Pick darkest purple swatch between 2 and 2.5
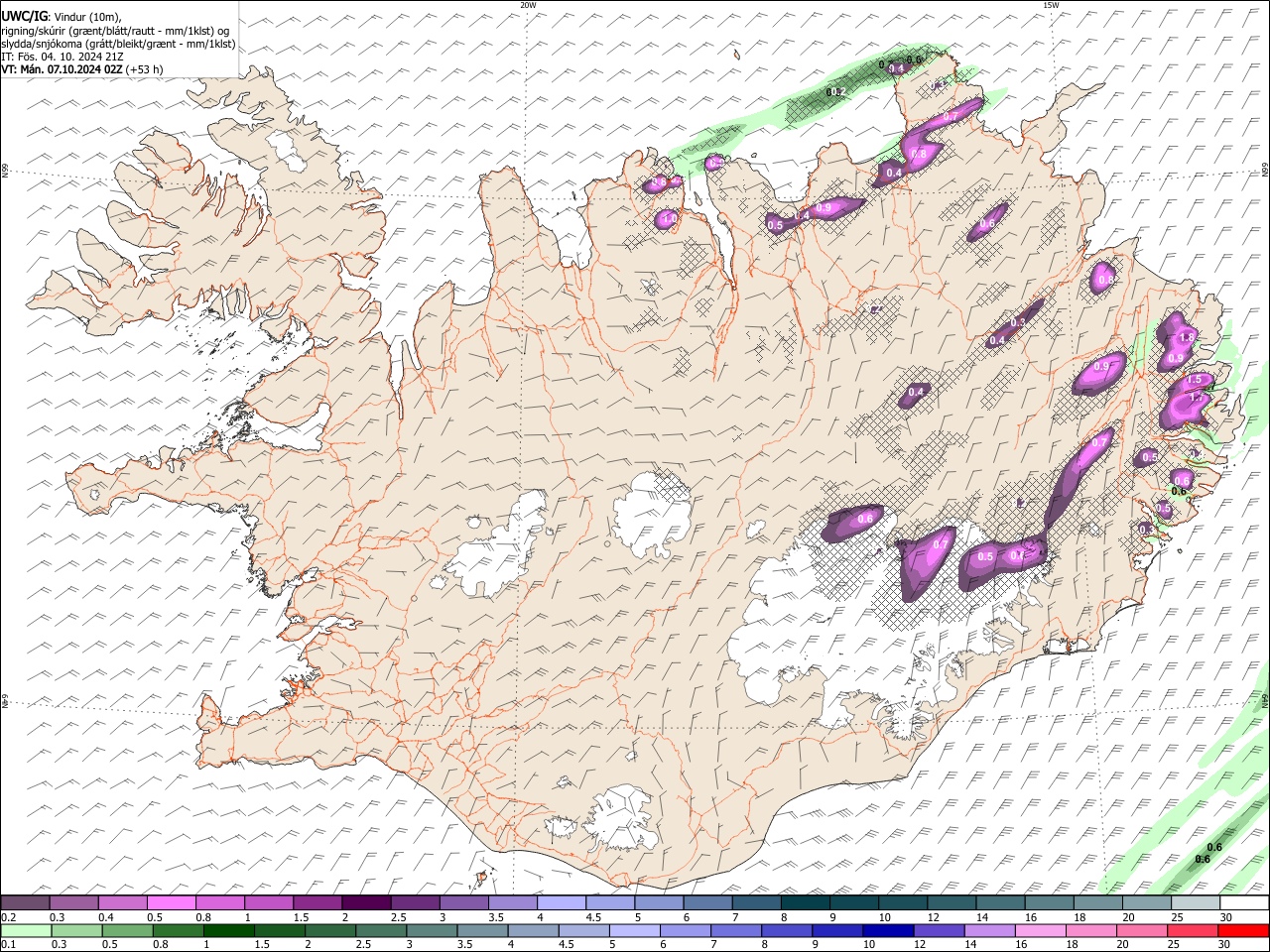 coord(366,903)
